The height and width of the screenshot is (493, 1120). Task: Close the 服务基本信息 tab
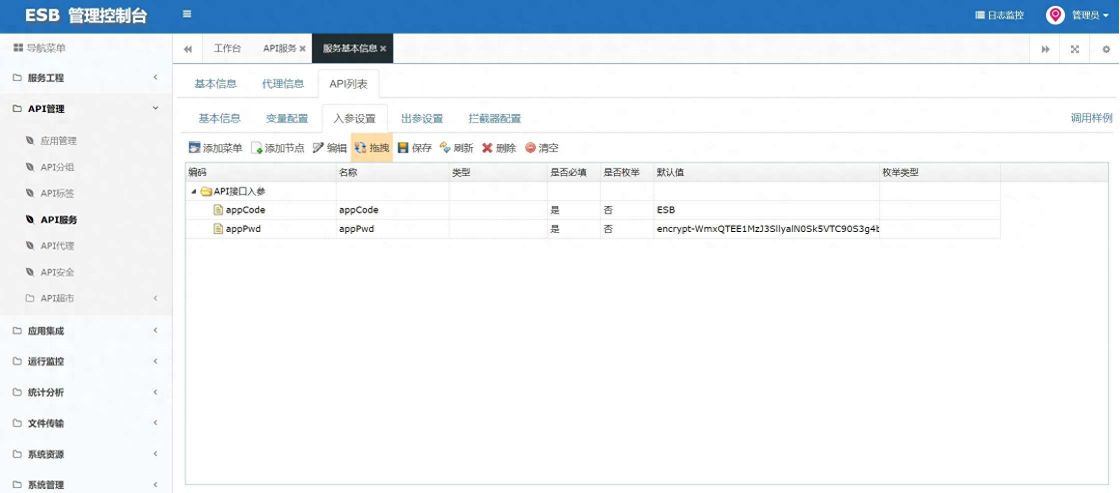[x=383, y=49]
